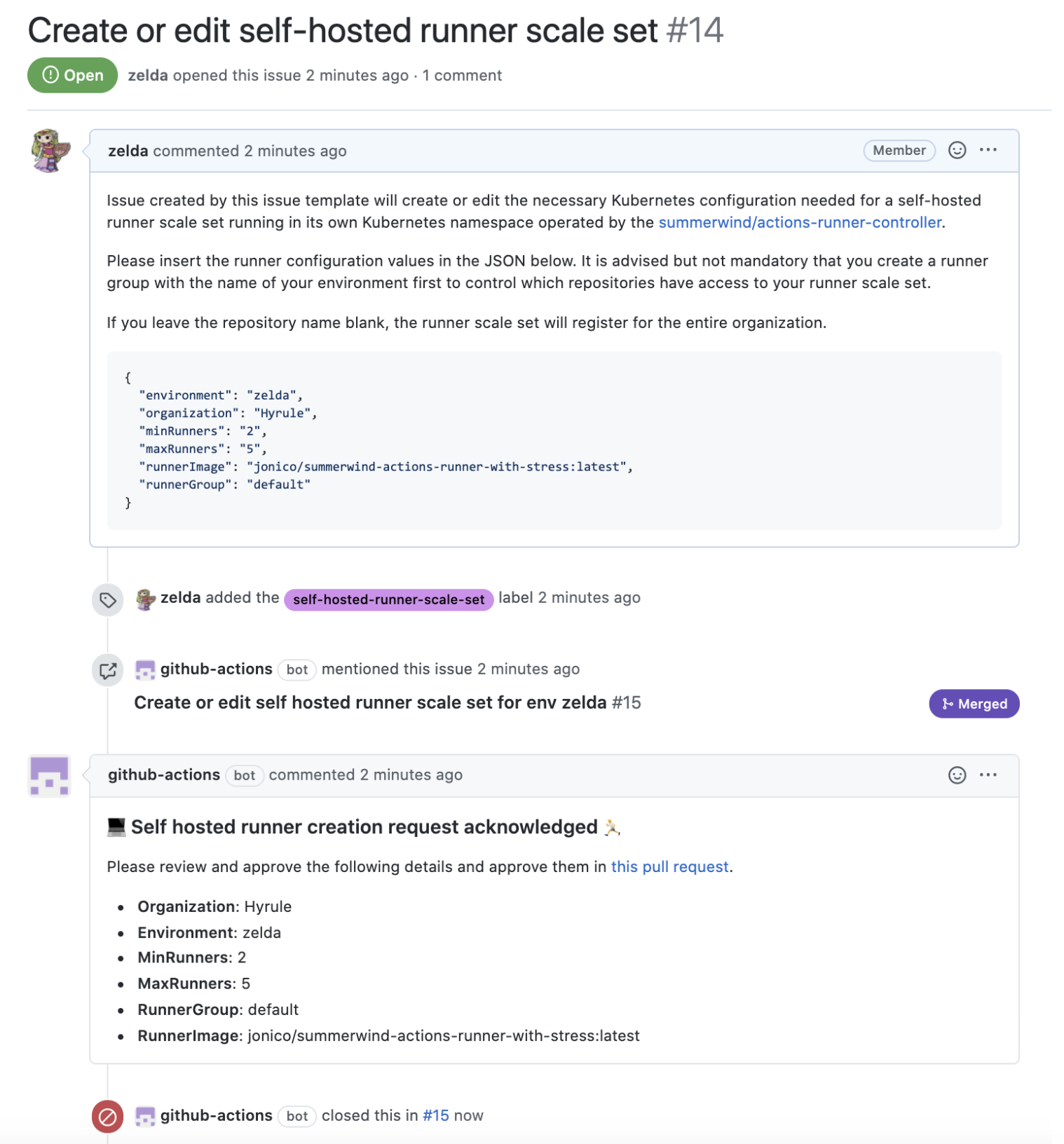Select the self-hosted-runner-scale-set label
Screen dimensions: 1064x1144
(x=388, y=599)
